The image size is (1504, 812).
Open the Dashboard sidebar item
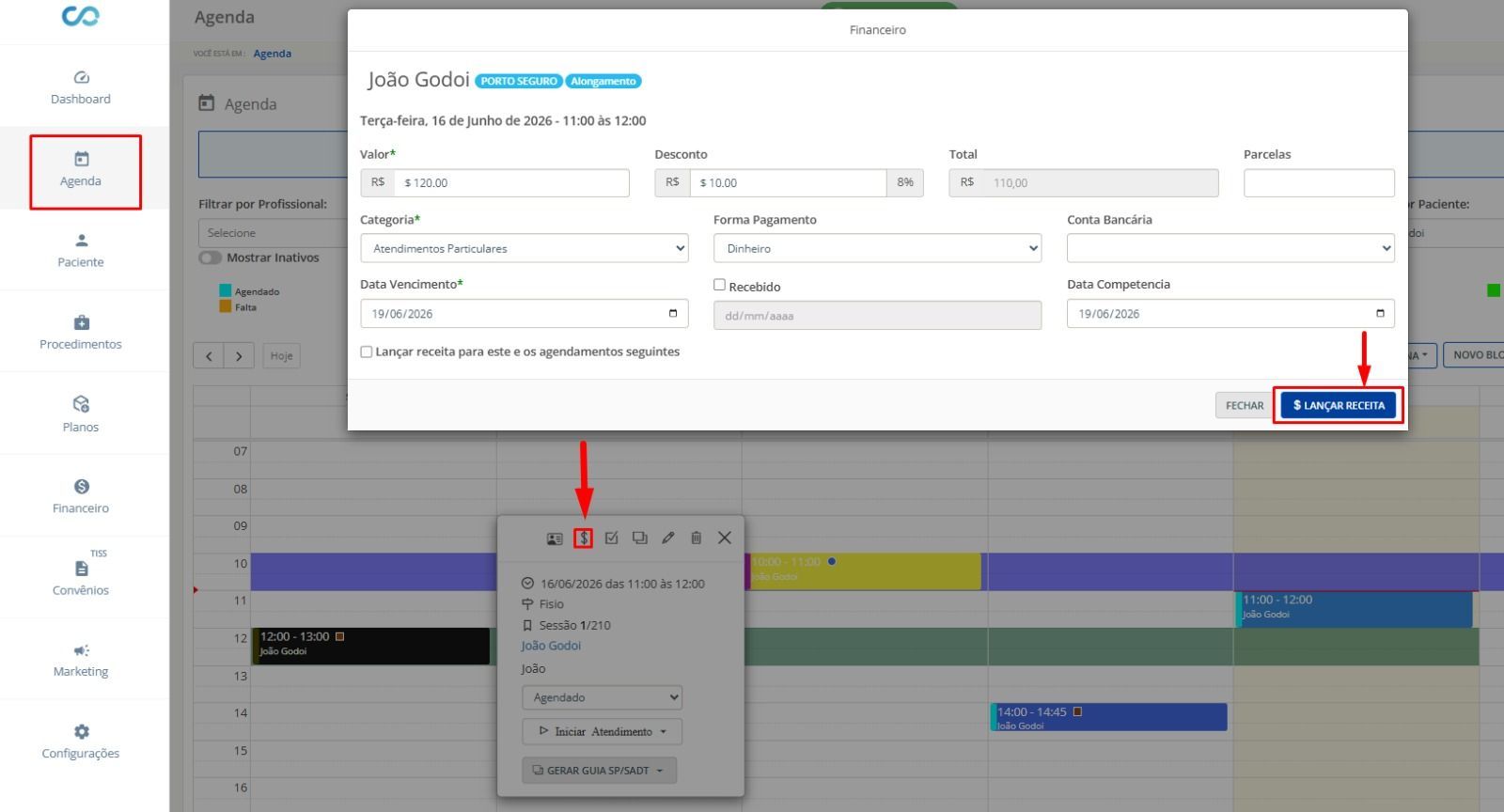(81, 87)
